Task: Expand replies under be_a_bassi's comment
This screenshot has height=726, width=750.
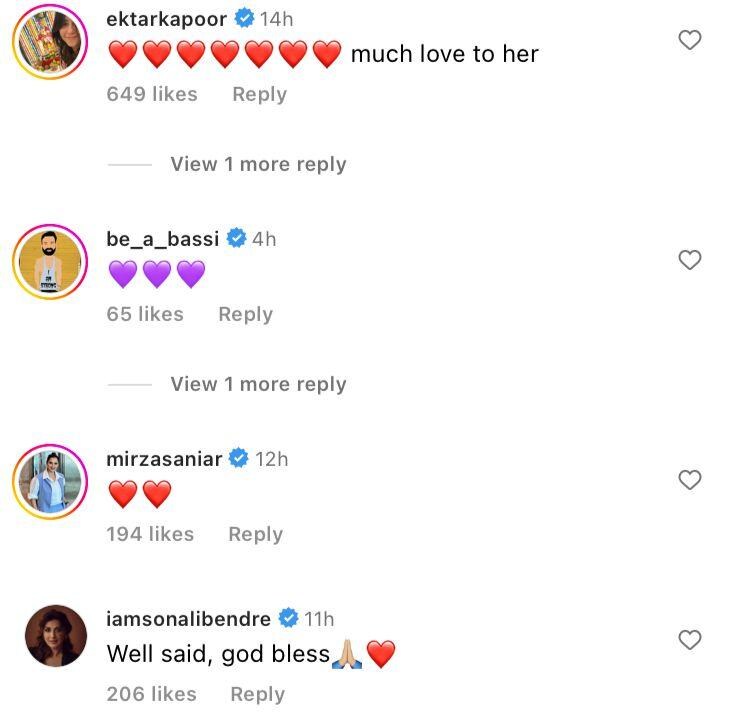Action: coord(258,384)
